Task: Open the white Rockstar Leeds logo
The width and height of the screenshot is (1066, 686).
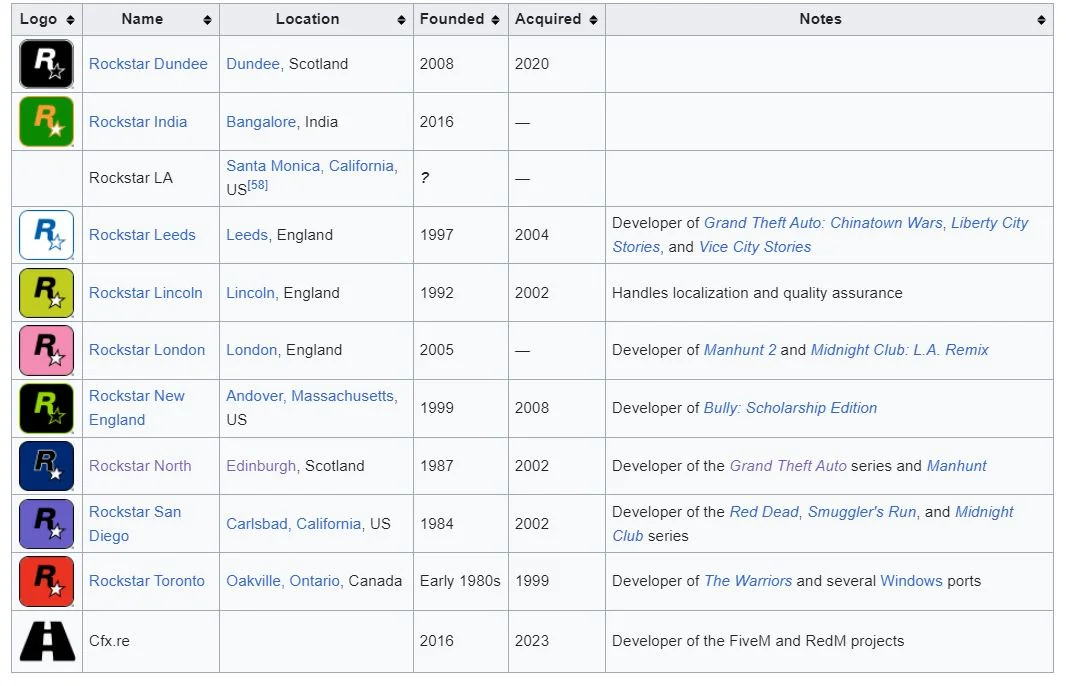Action: [x=46, y=235]
